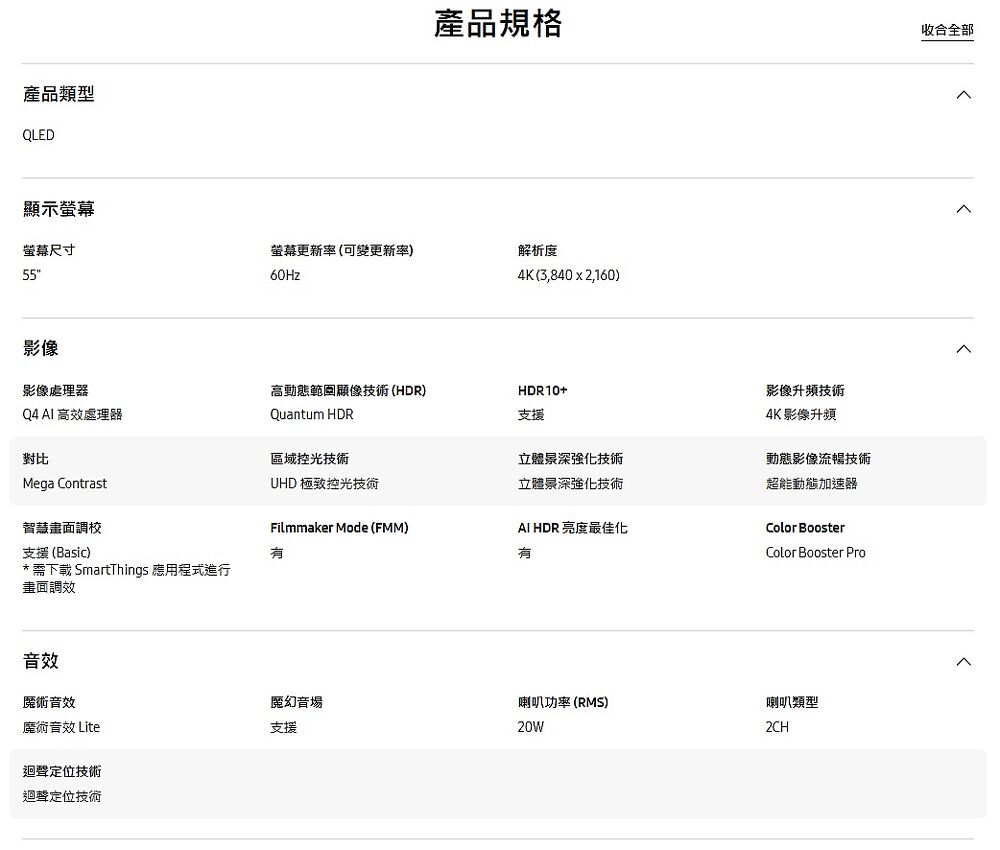Select the 55" screen size value
The height and width of the screenshot is (850, 1000).
point(31,275)
